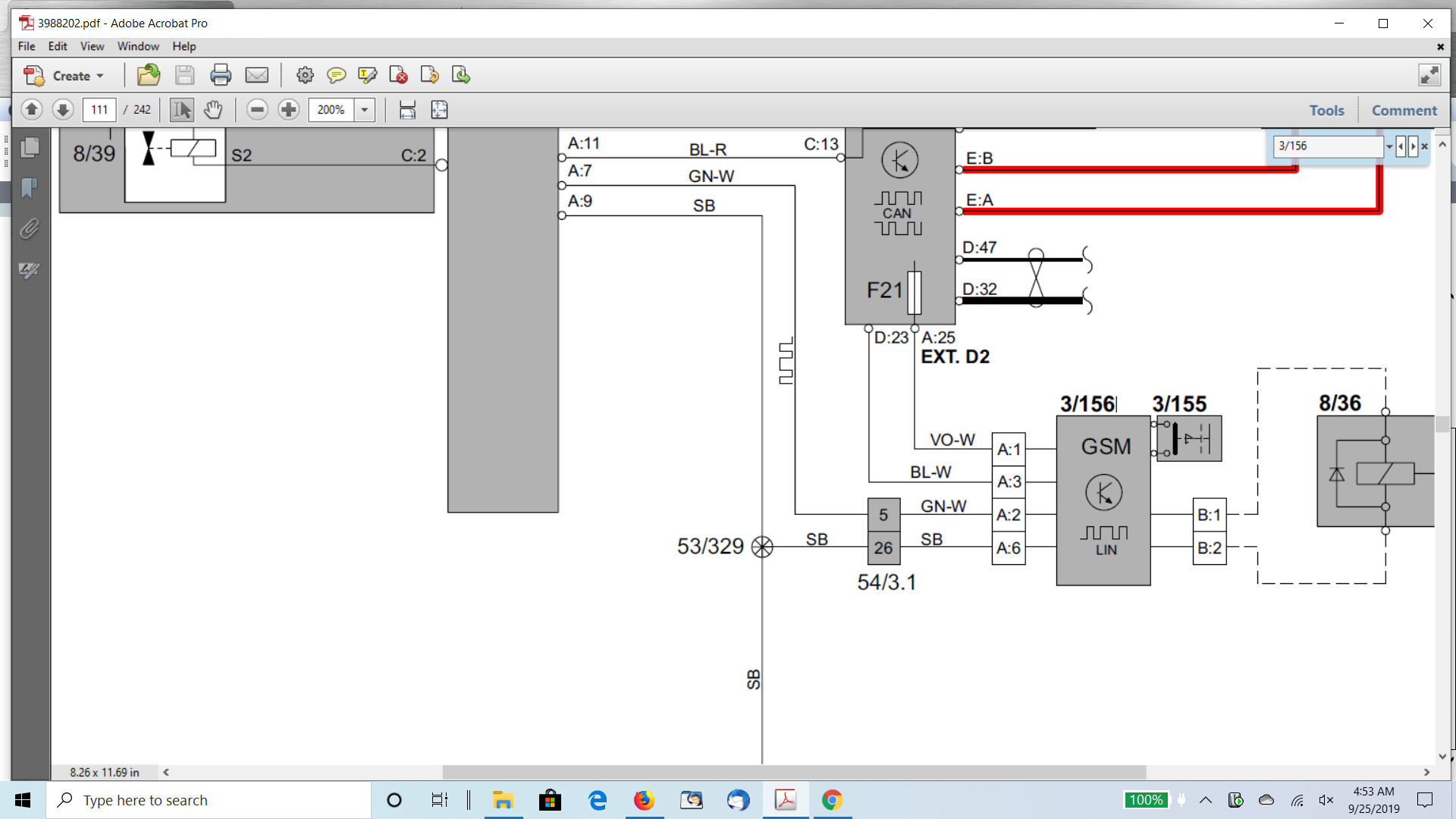The image size is (1456, 819).
Task: Toggle fit one full page view
Action: [439, 110]
